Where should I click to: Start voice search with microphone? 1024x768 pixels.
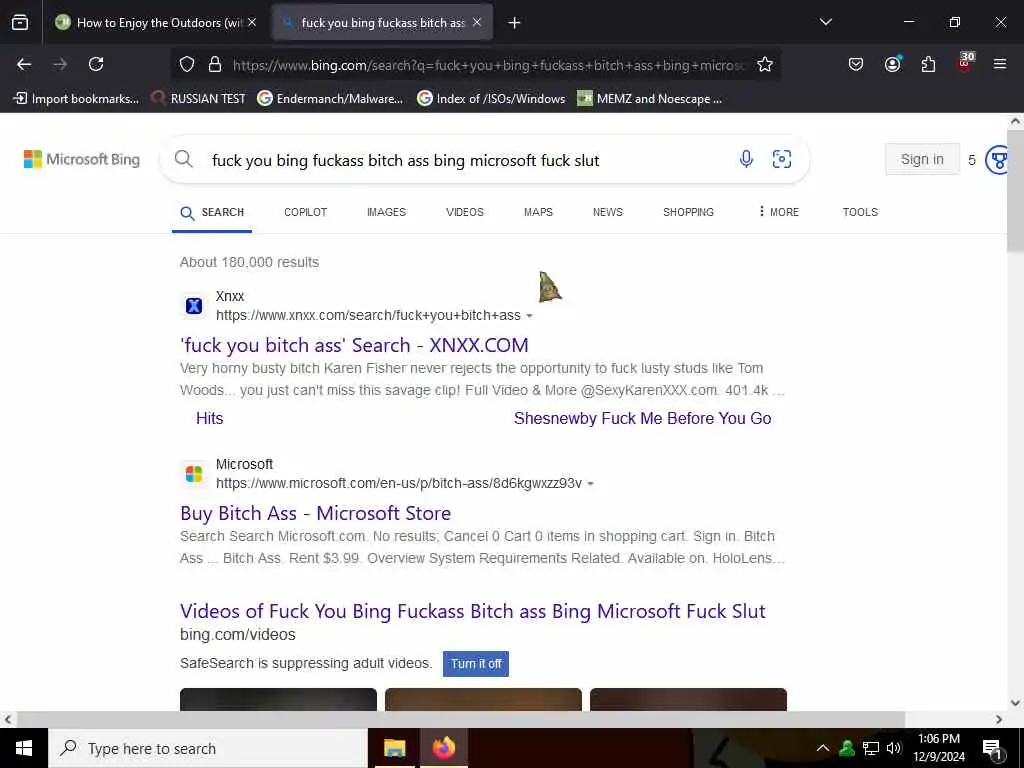click(746, 159)
